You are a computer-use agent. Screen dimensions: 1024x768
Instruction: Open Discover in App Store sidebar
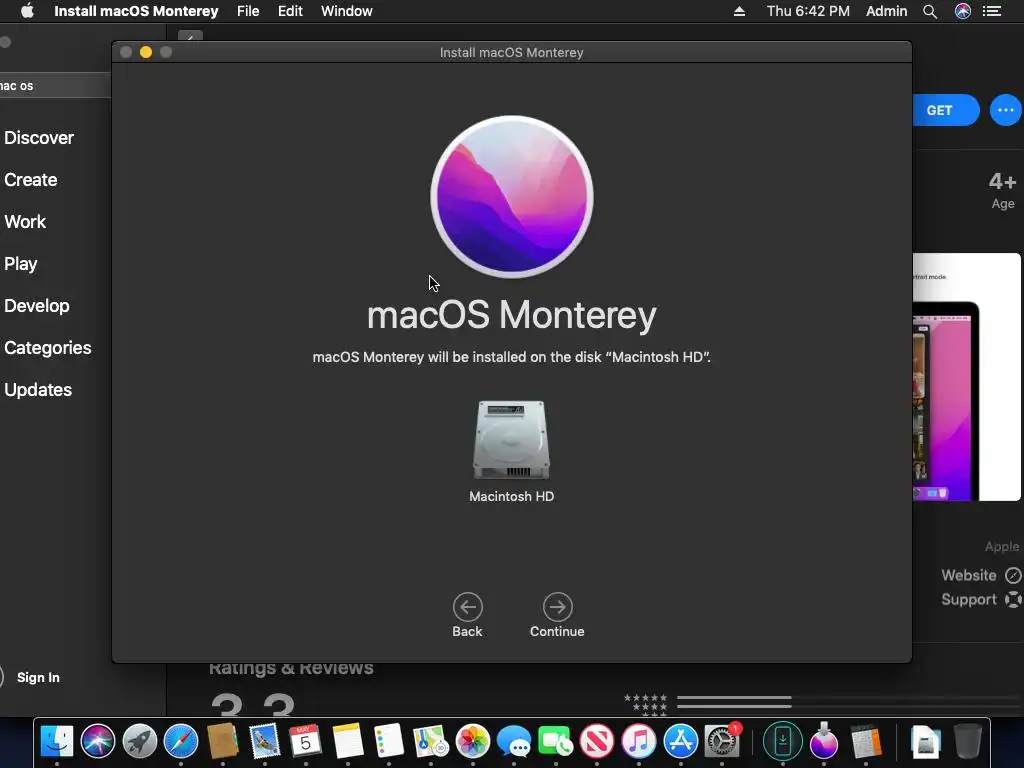pyautogui.click(x=39, y=138)
